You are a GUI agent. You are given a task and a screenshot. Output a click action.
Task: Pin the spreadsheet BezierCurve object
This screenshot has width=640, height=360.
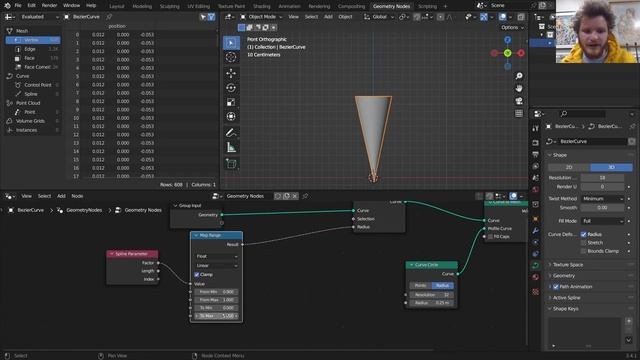tap(109, 17)
